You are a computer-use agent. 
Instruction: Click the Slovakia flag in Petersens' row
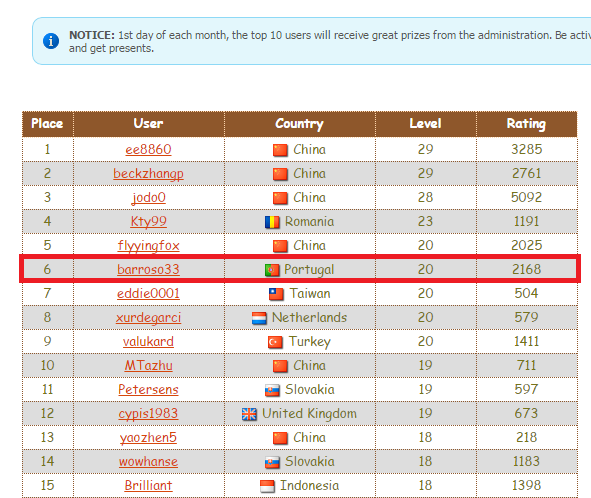point(272,390)
